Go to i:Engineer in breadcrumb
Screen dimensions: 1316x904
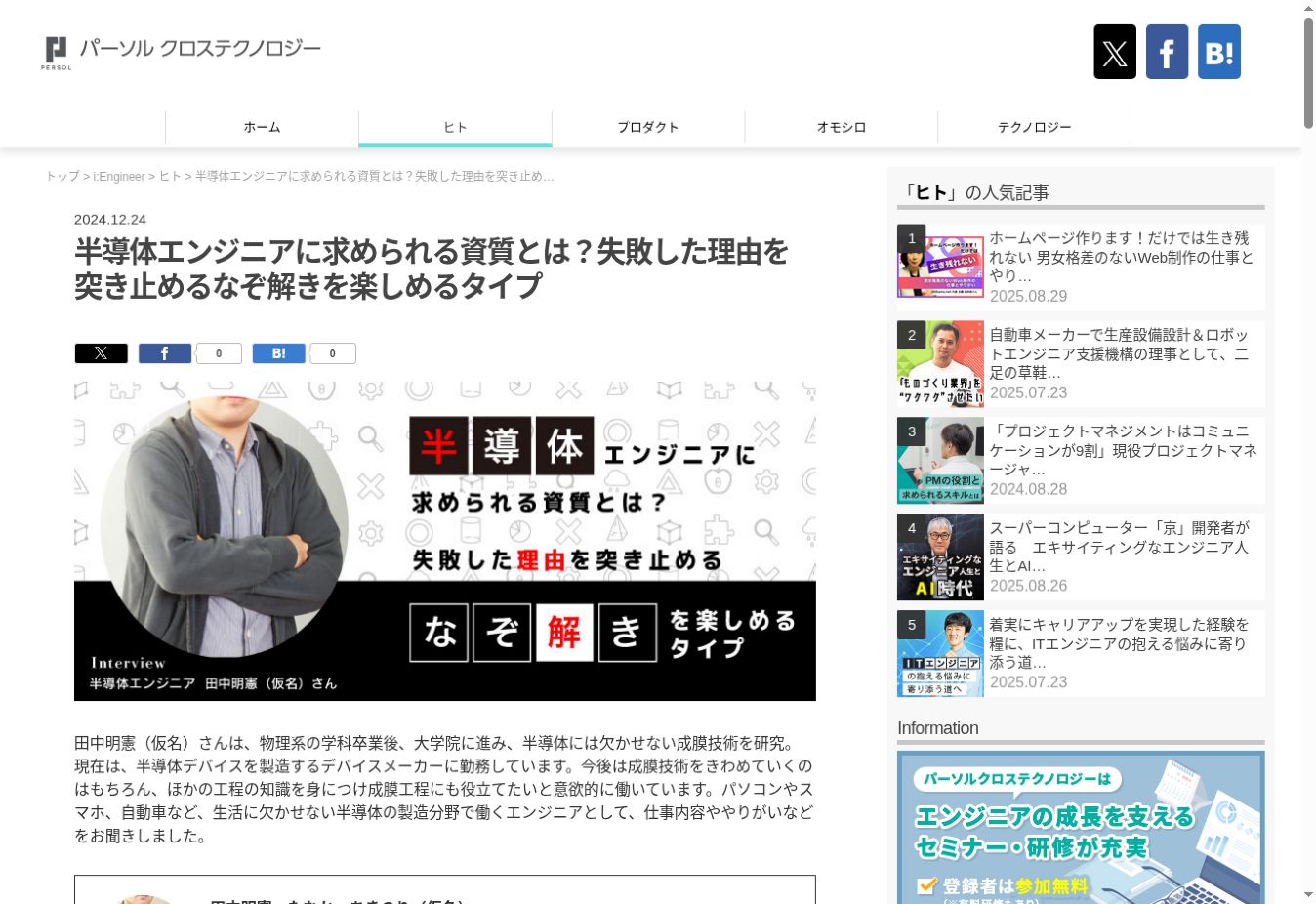(x=119, y=177)
